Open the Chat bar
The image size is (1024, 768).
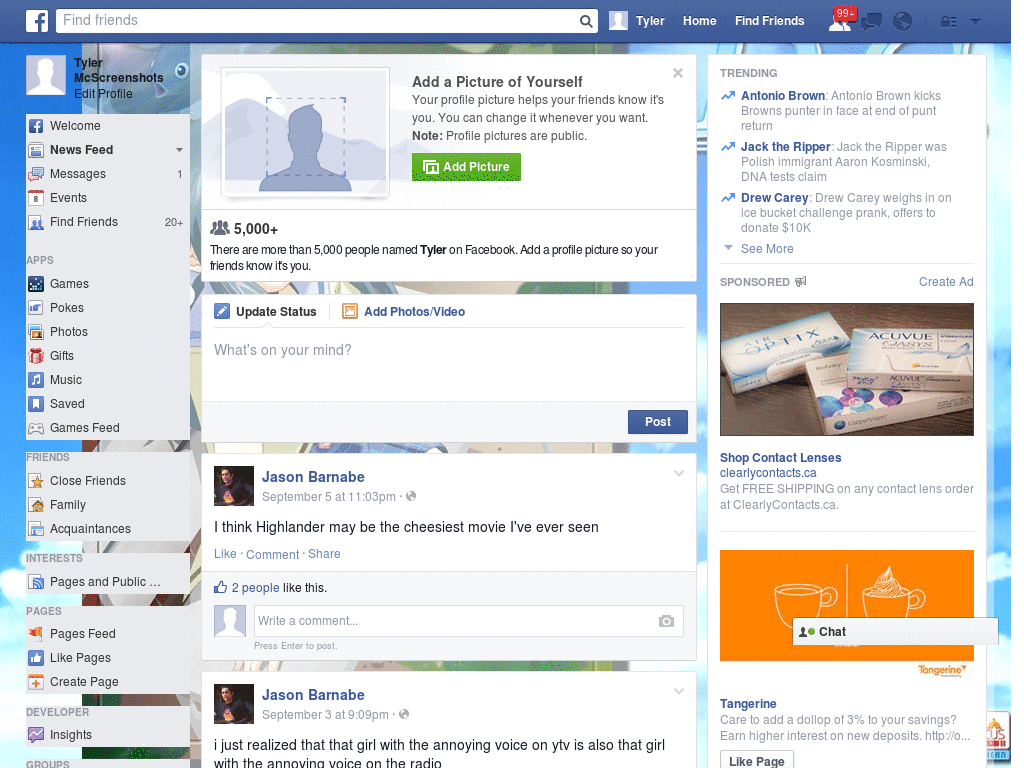point(895,632)
